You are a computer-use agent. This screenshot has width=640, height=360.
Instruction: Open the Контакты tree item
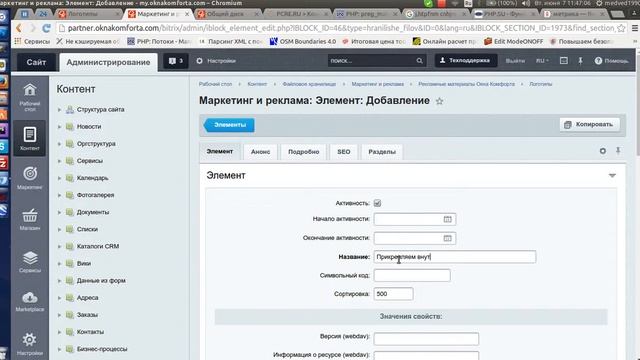[91, 332]
